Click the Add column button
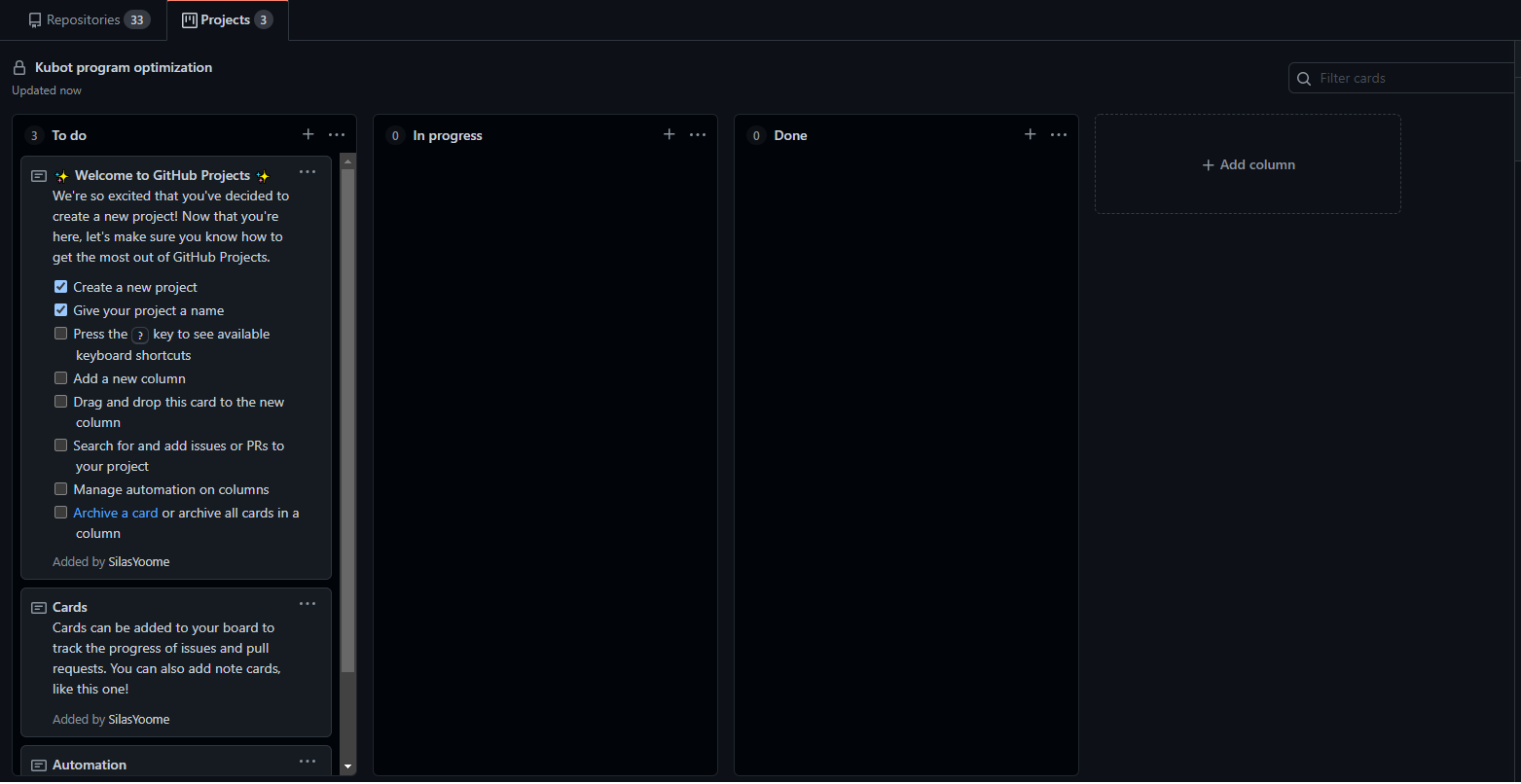Viewport: 1521px width, 784px height. tap(1248, 164)
